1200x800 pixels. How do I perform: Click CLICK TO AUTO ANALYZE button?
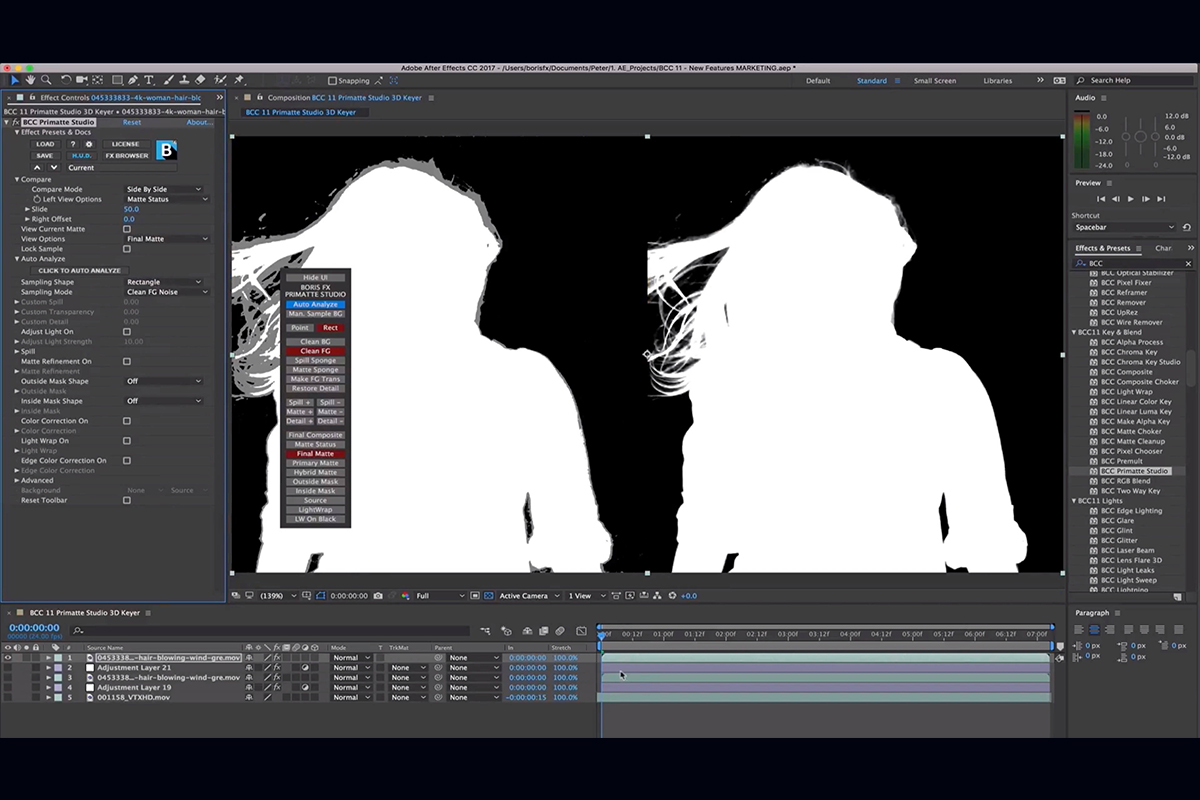point(79,270)
